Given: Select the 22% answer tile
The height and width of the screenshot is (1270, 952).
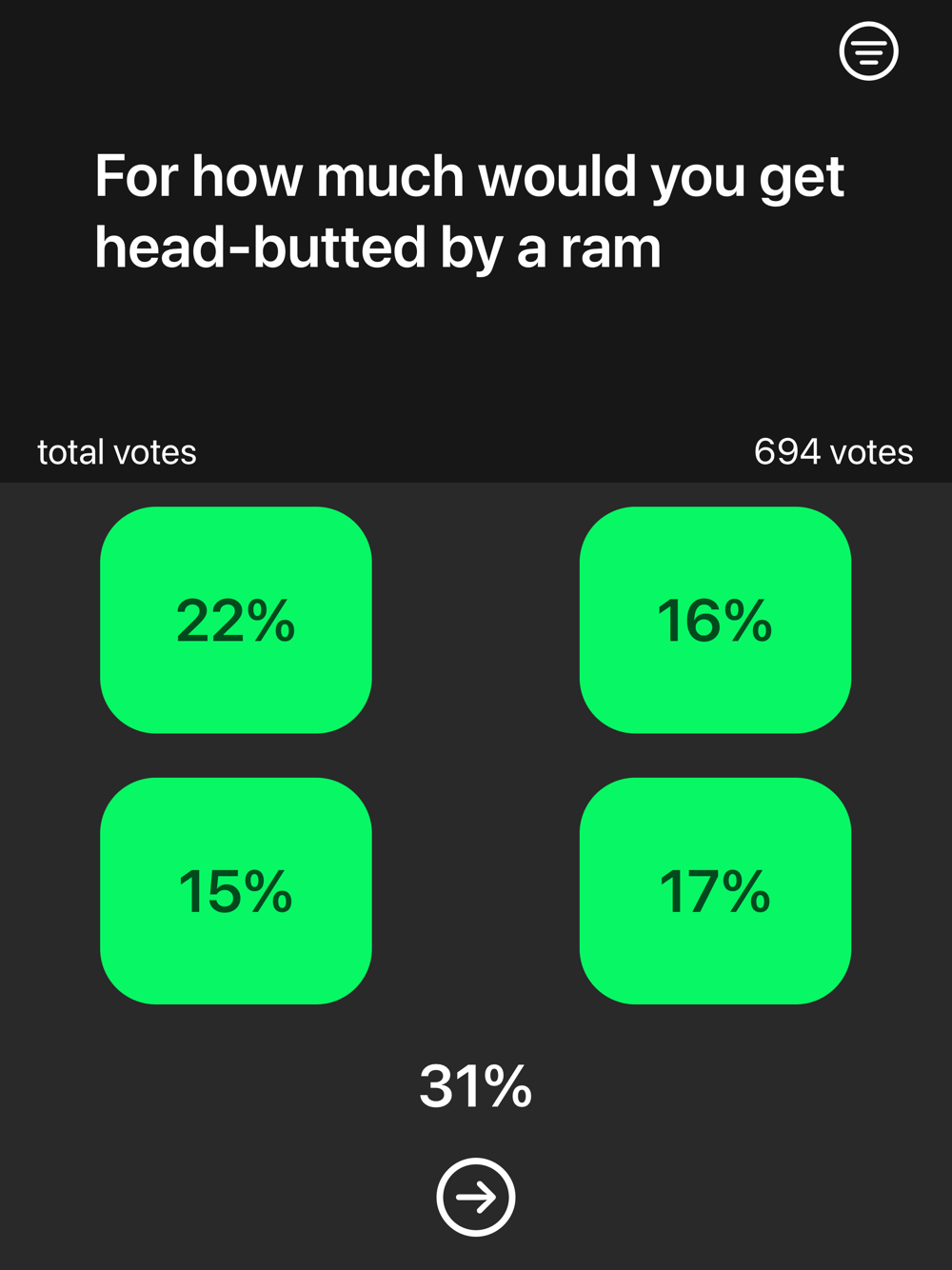Looking at the screenshot, I should click(x=236, y=620).
